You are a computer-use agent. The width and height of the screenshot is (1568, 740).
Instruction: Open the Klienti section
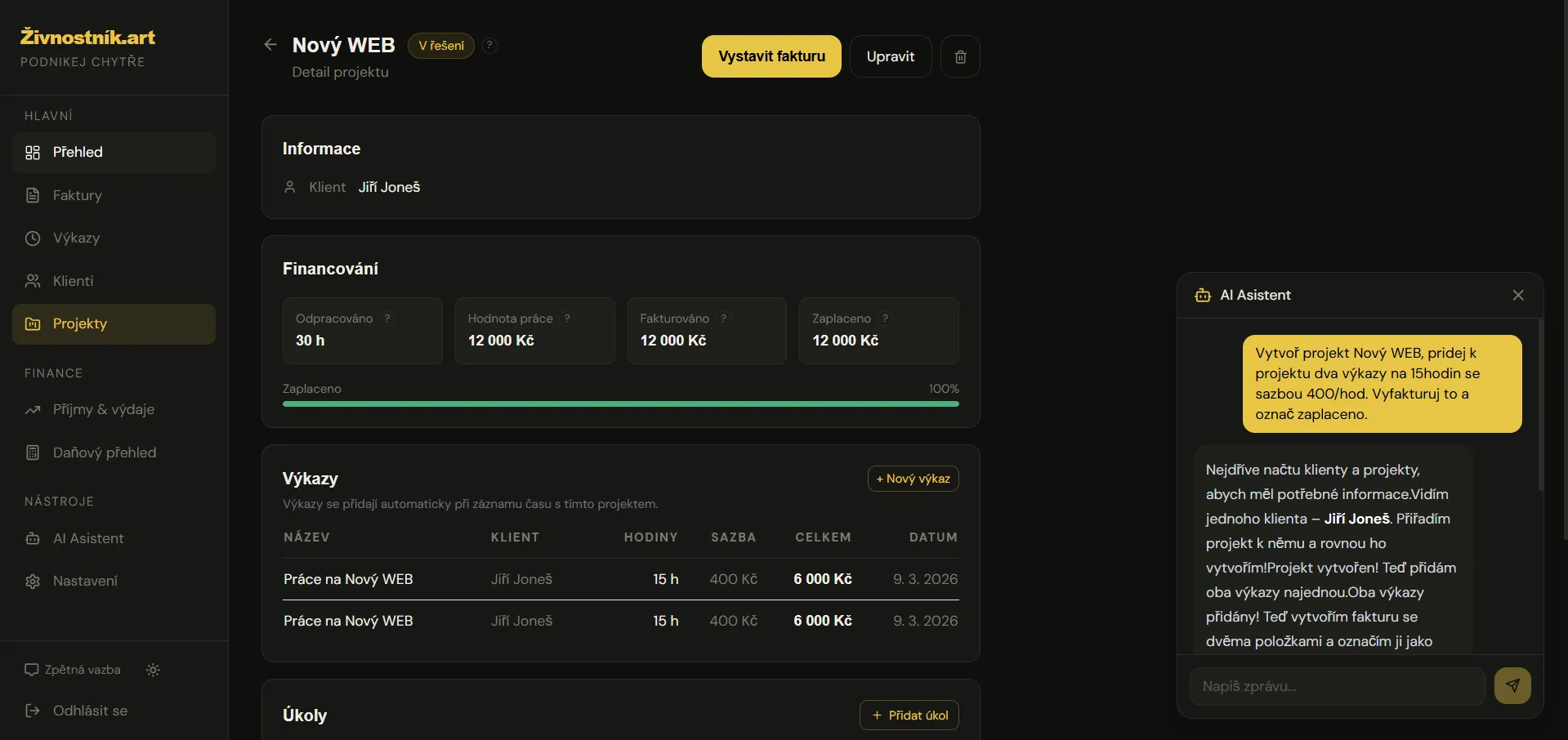coord(73,281)
